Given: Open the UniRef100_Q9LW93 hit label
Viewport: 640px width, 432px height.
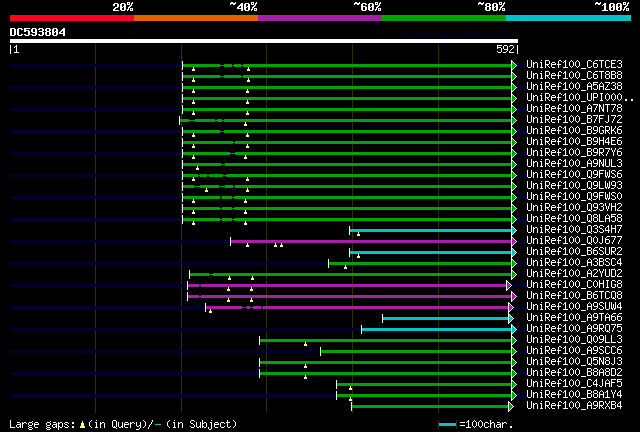Looking at the screenshot, I should 574,186.
